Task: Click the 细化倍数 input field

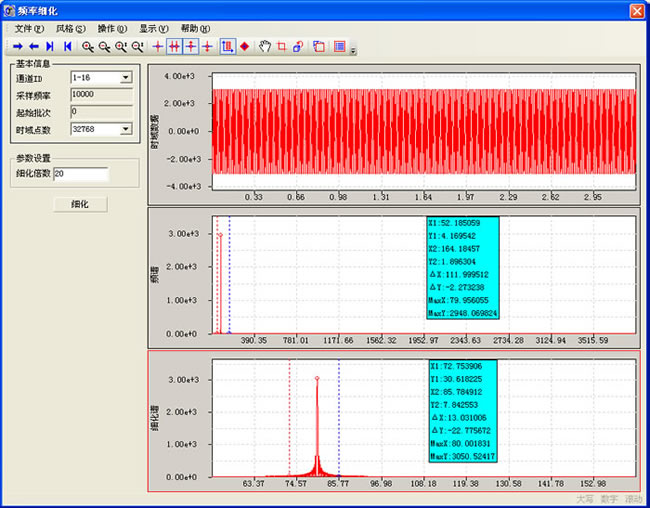Action: [80, 174]
